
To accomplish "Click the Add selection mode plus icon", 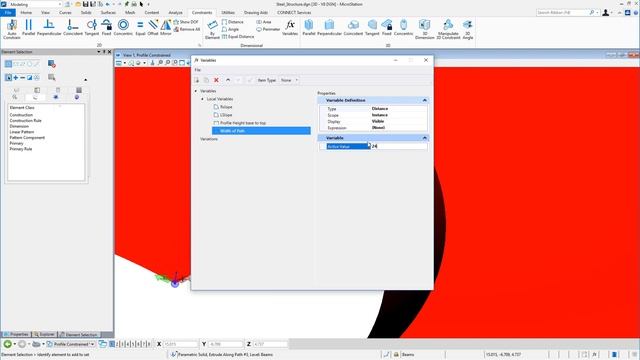I will [16, 78].
